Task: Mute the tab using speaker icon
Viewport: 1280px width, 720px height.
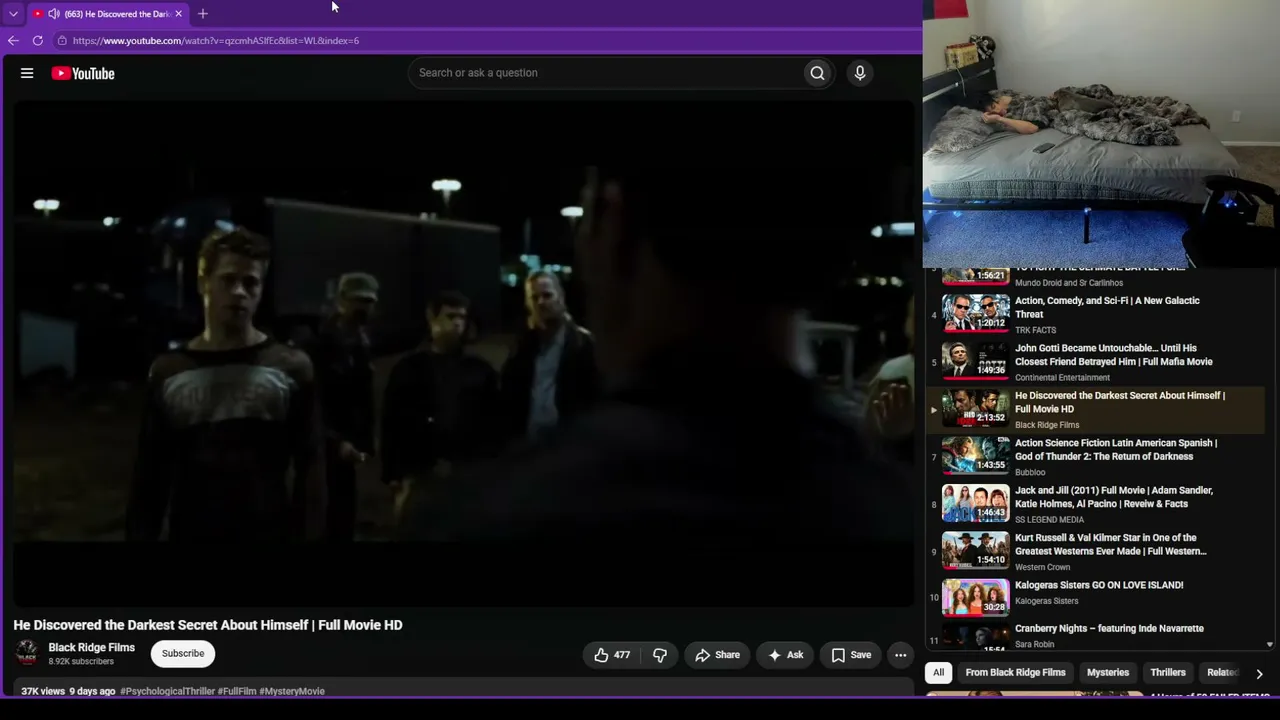Action: pos(54,14)
